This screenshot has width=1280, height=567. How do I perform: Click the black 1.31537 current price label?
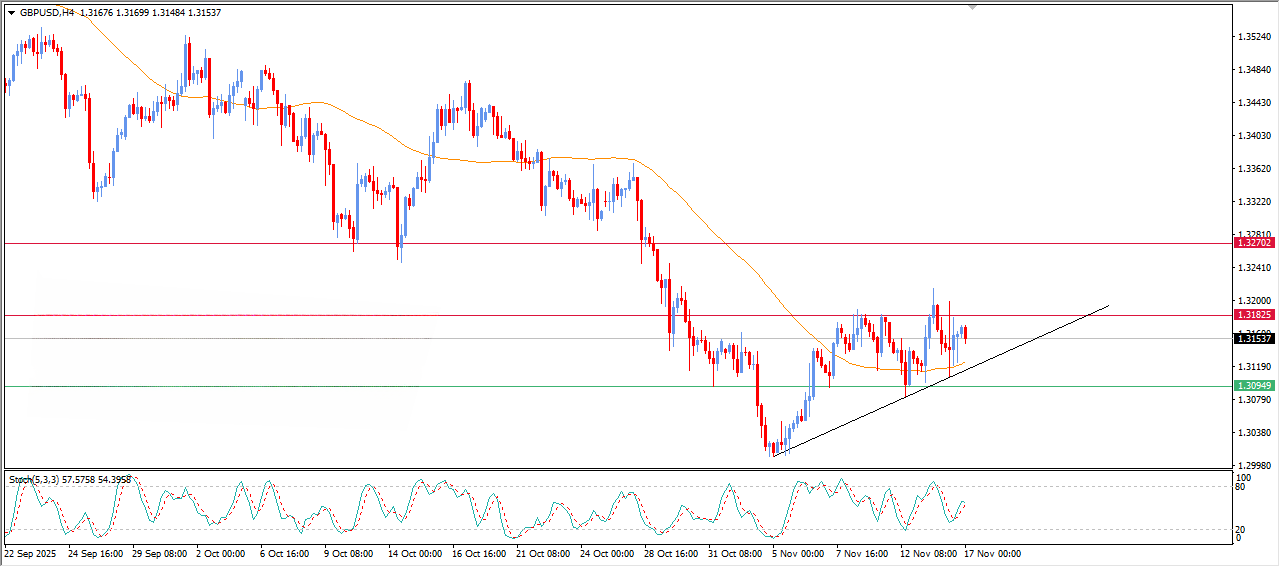1253,339
